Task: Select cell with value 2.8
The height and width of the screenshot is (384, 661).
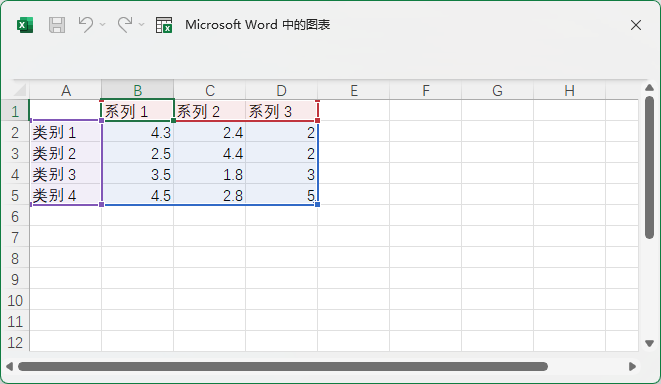Action: (210, 195)
